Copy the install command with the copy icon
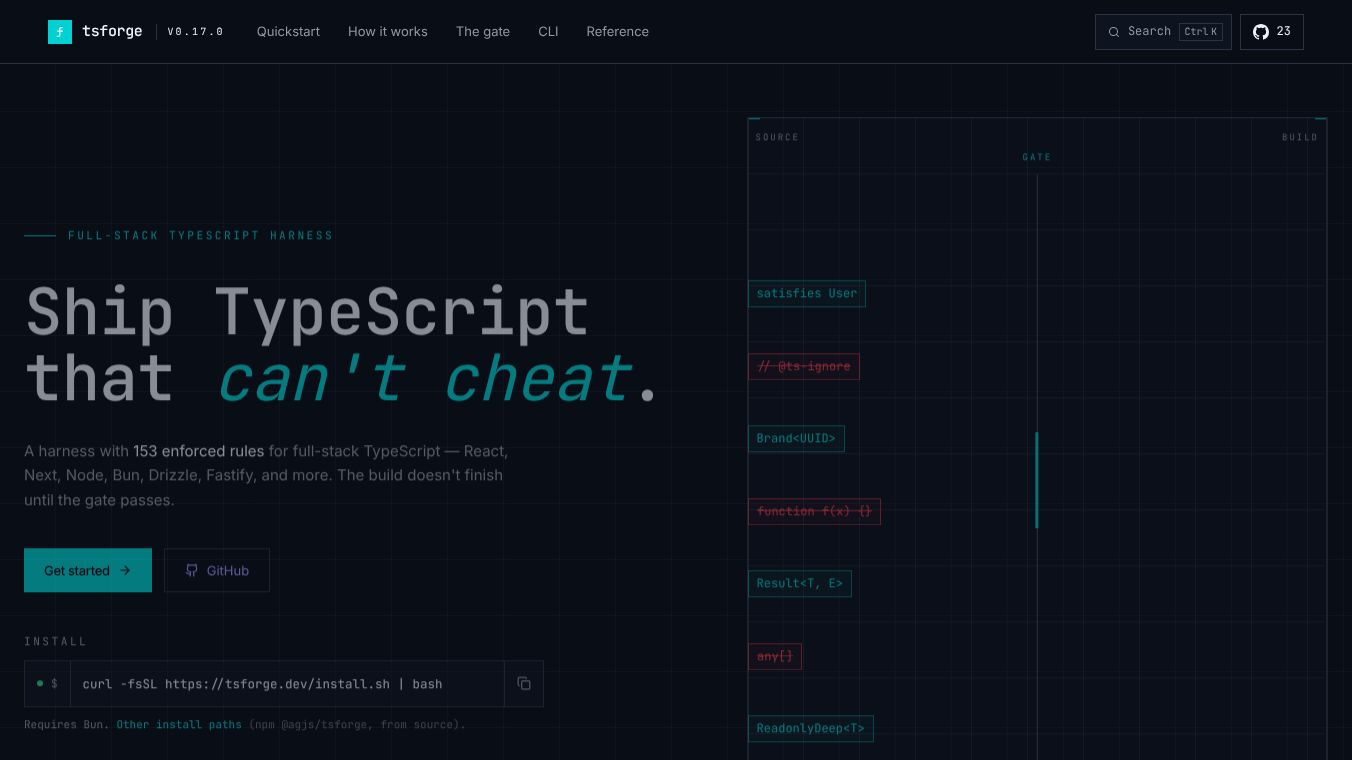Viewport: 1352px width, 760px height. point(524,684)
